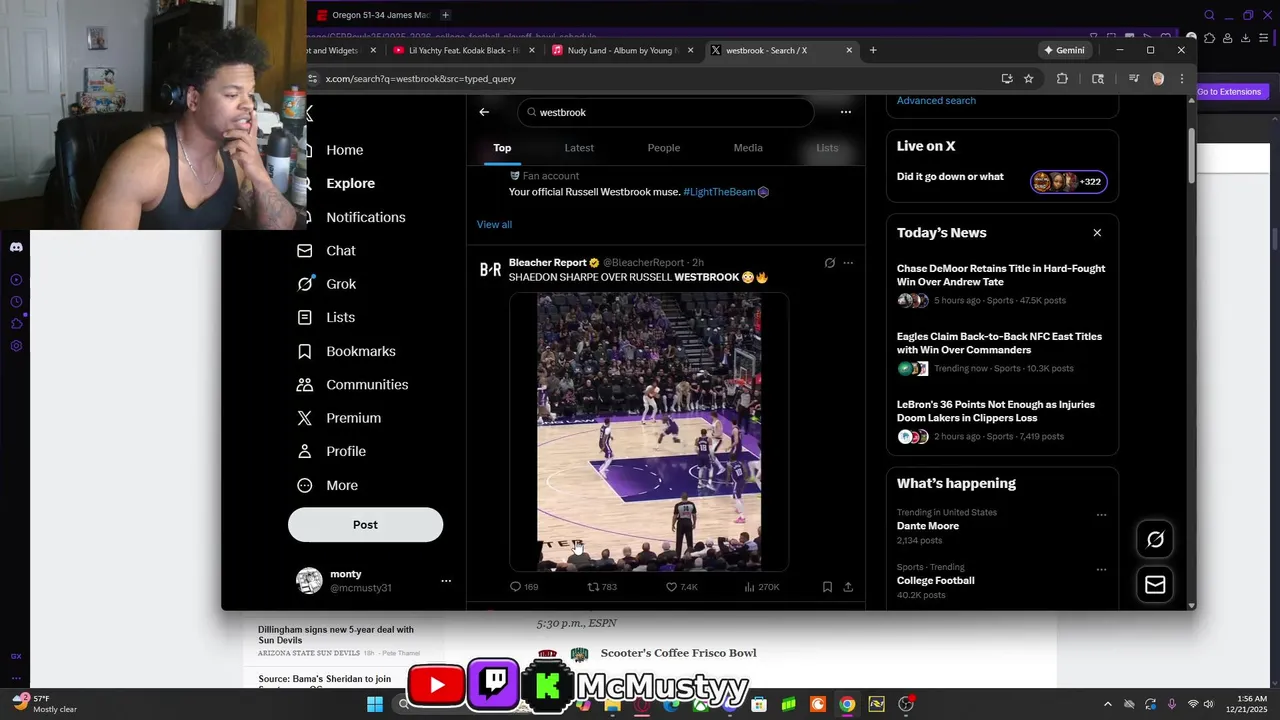The width and height of the screenshot is (1280, 720).
Task: Play the Shaedon Sharpe basketball video
Action: tap(649, 432)
